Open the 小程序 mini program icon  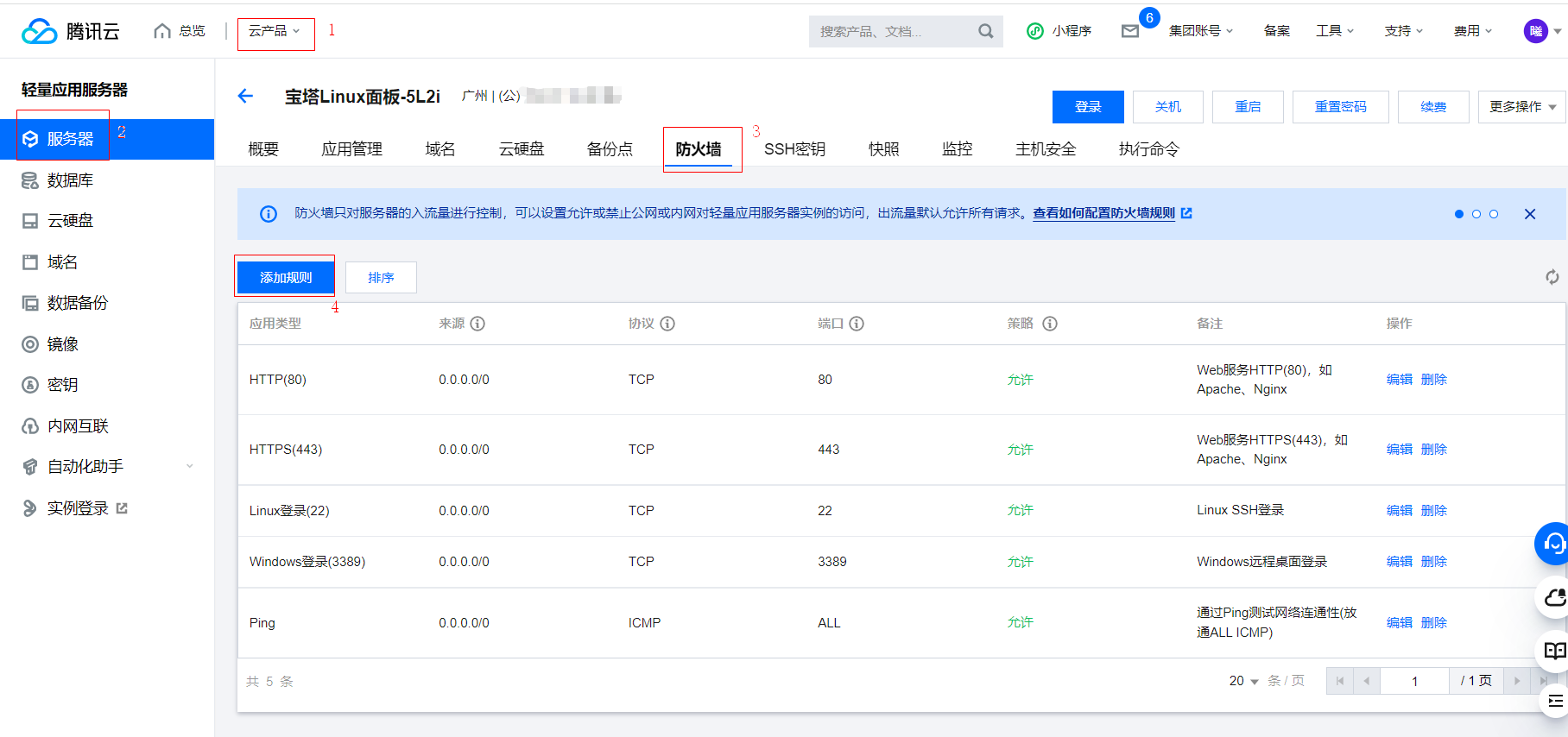(x=1034, y=31)
